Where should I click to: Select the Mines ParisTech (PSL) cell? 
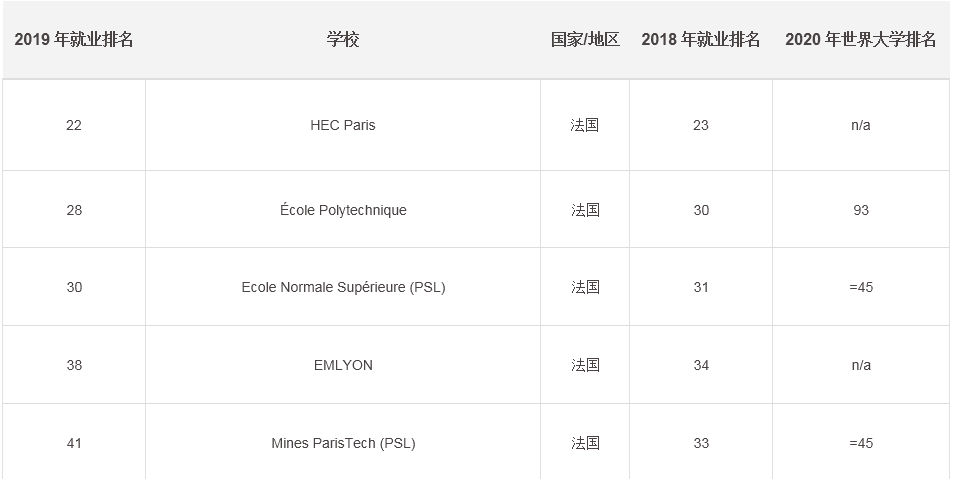click(x=343, y=443)
